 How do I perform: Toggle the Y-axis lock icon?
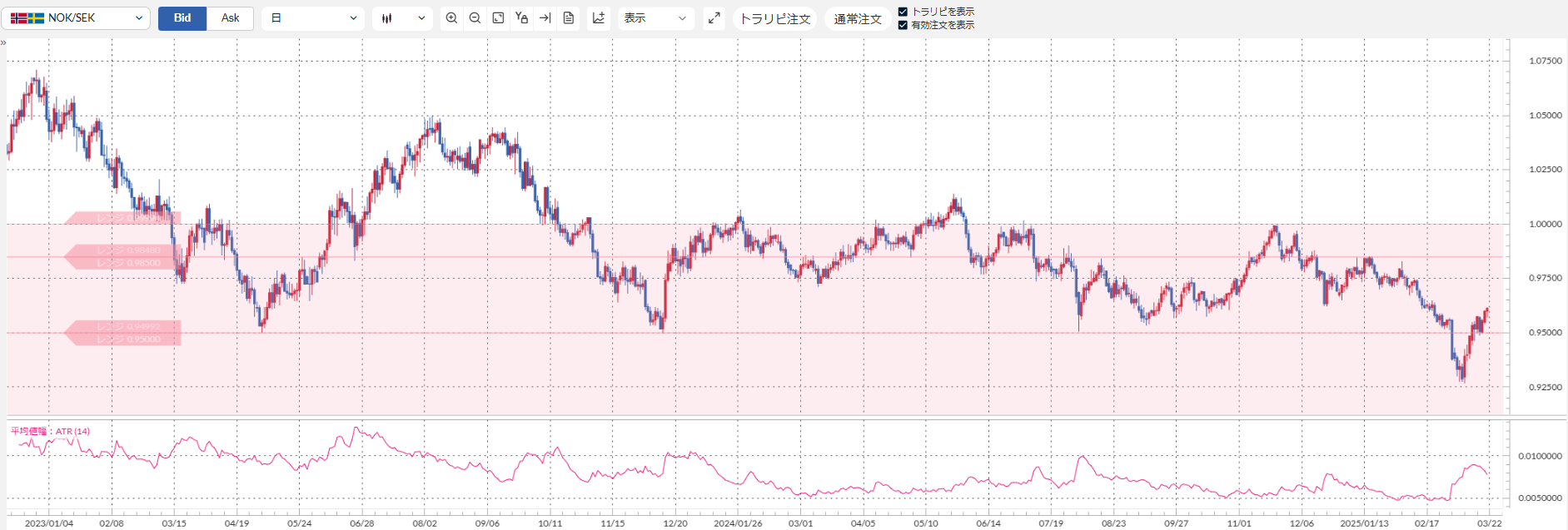(x=521, y=17)
